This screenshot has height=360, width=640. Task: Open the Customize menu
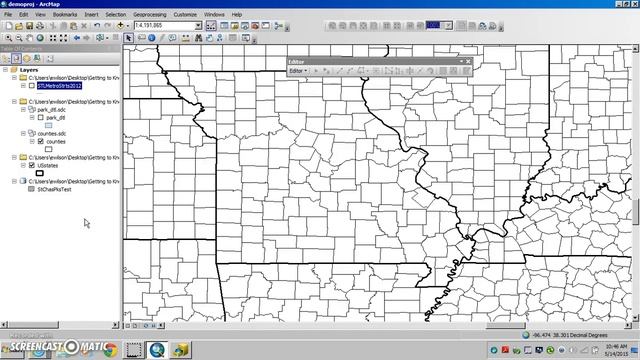(185, 14)
